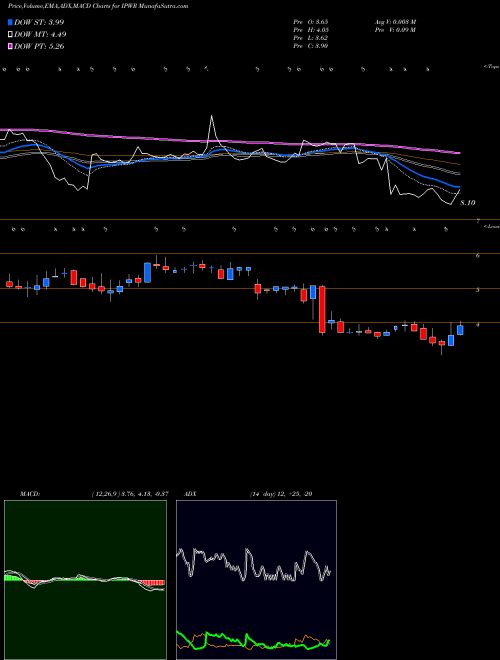Image resolution: width=500 pixels, height=660 pixels.
Task: Click the blue DOW ST legend swatch
Action: click(x=10, y=22)
